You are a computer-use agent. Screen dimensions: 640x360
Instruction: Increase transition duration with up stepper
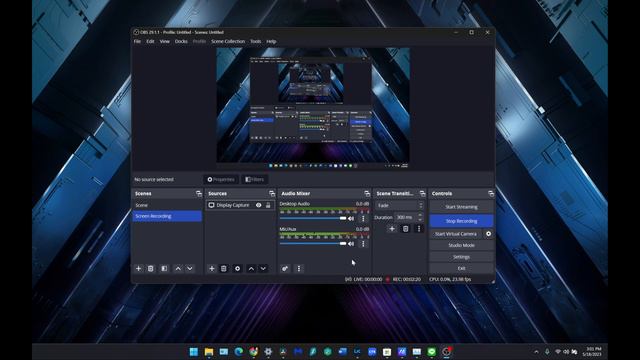[x=420, y=215]
